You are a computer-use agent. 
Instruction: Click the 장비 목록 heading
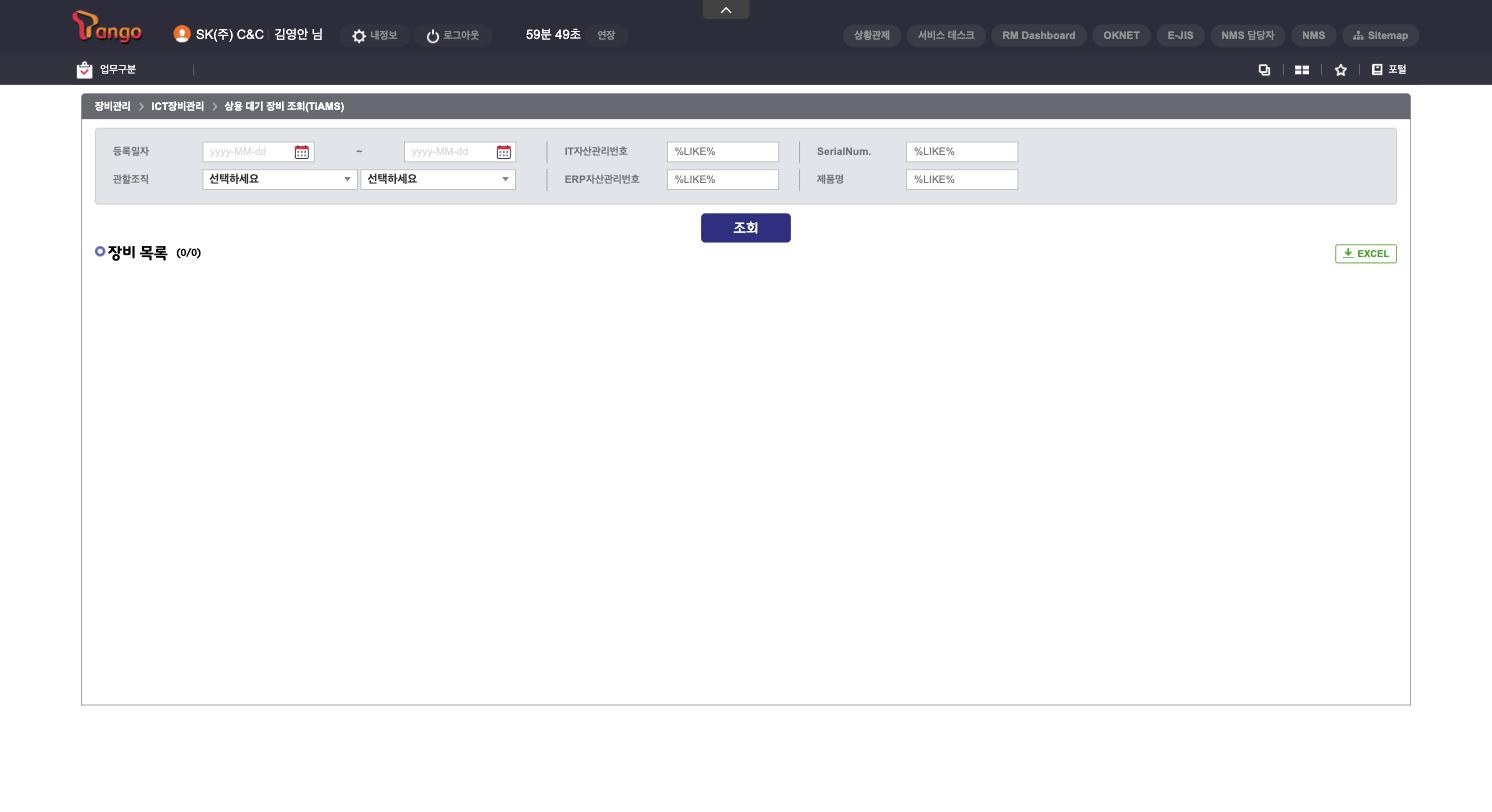click(x=138, y=253)
